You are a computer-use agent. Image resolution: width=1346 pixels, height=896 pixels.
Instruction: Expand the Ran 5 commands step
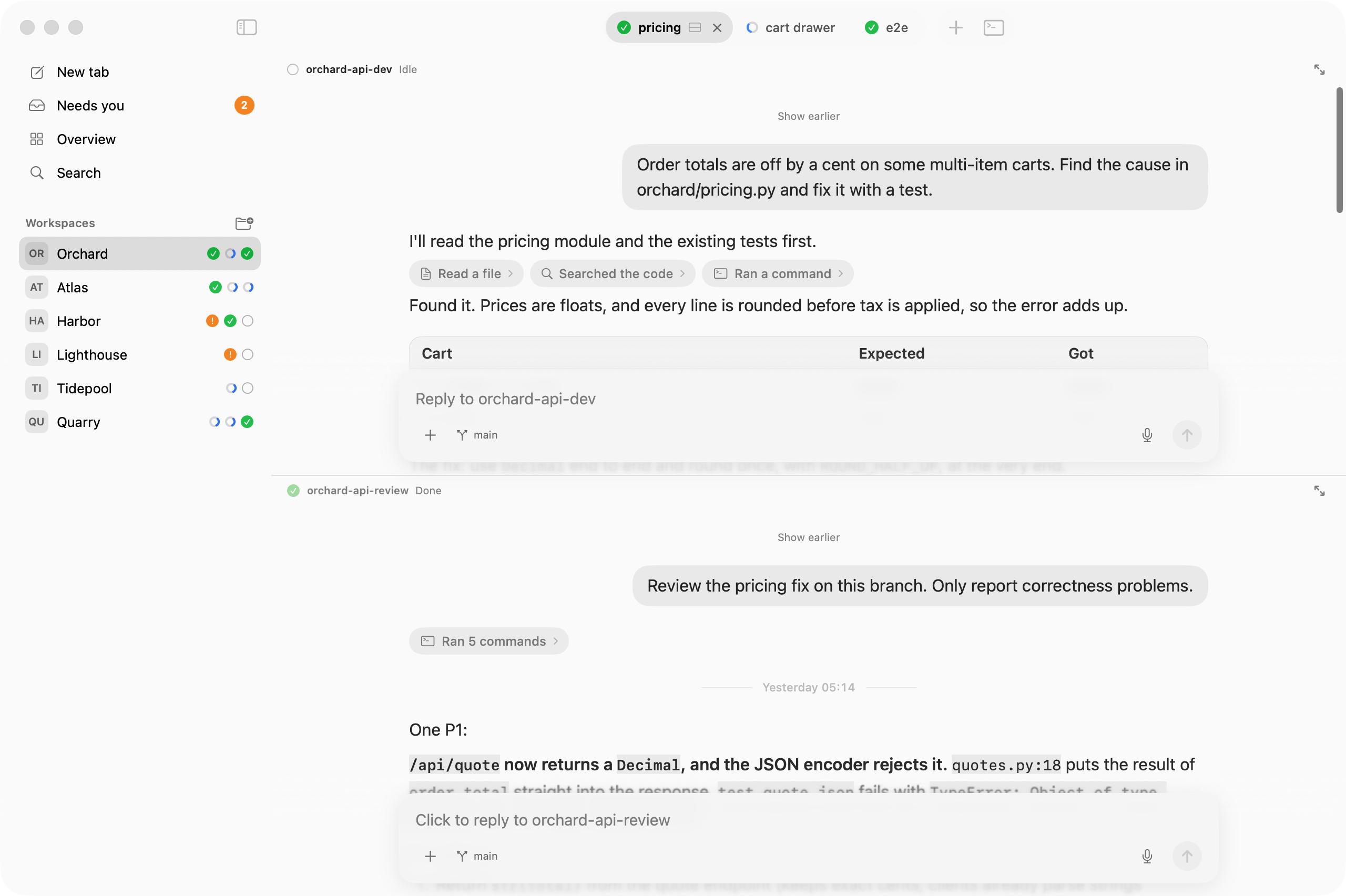point(488,641)
